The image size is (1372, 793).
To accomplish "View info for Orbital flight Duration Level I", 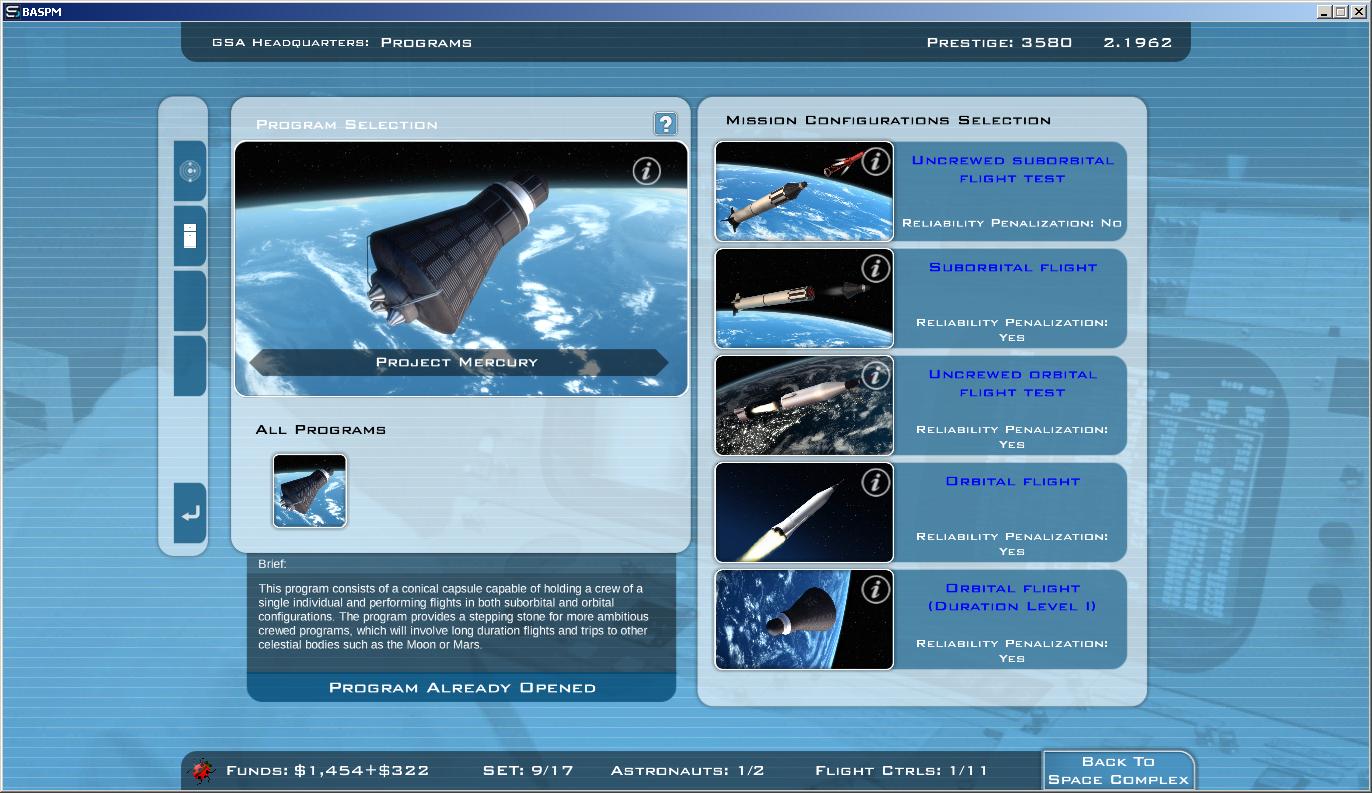I will pos(875,589).
